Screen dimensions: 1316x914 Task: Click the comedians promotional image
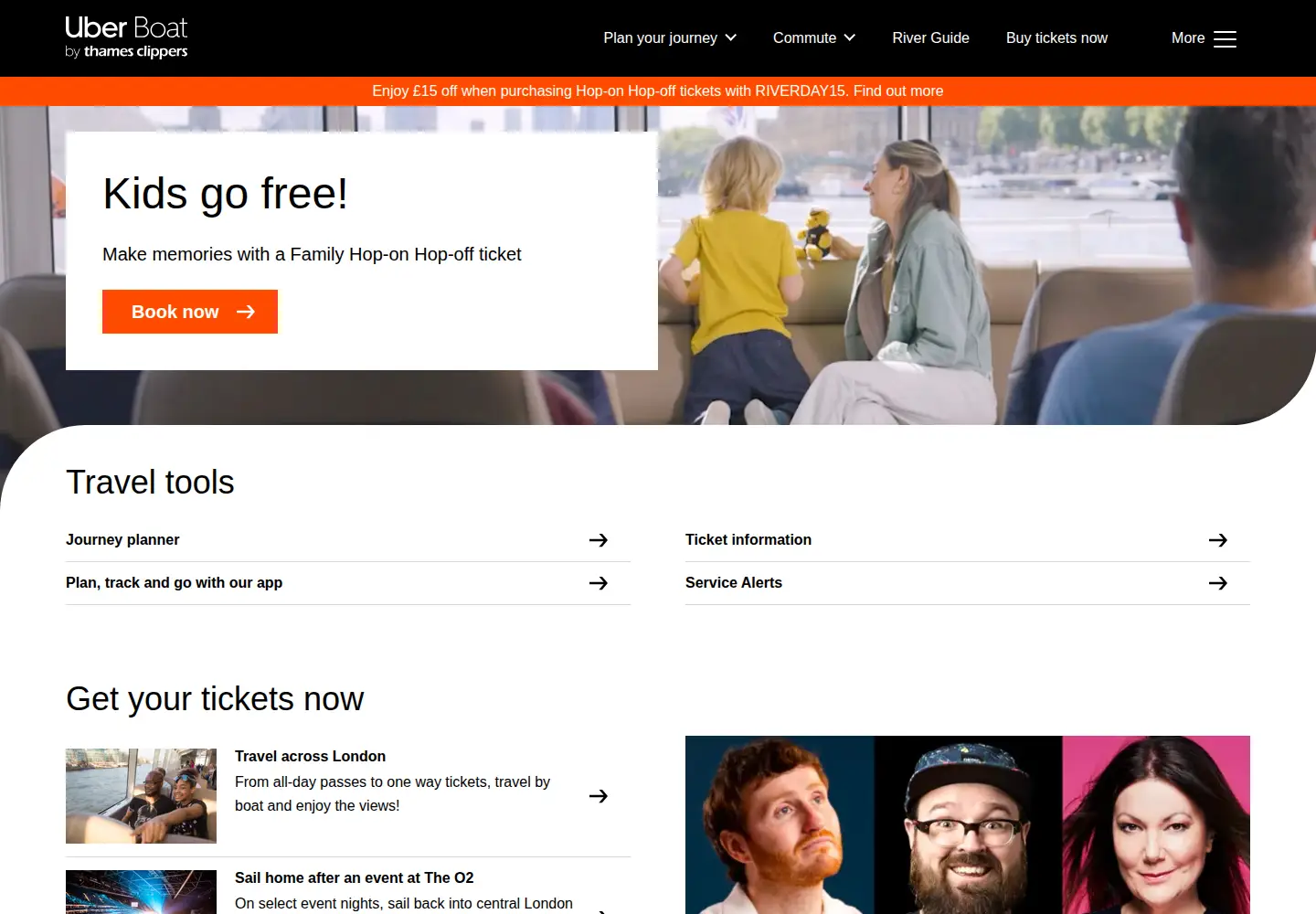click(x=968, y=824)
